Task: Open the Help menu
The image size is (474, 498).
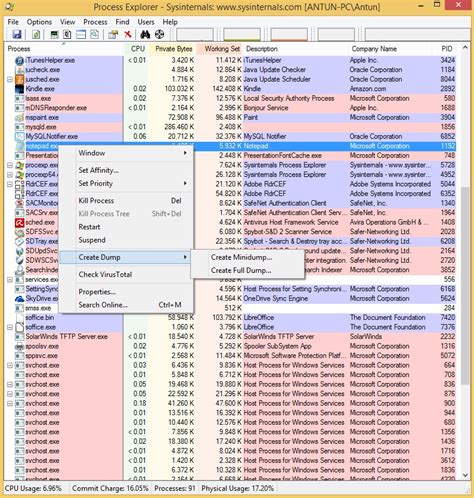Action: [x=170, y=22]
